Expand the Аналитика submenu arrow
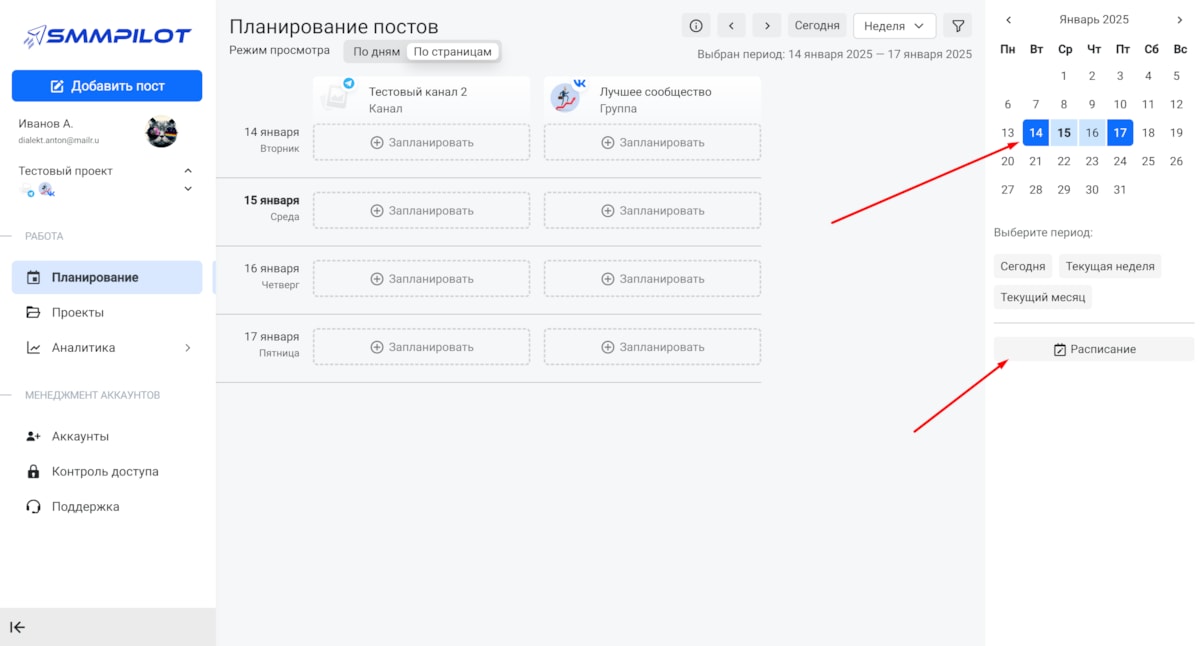This screenshot has width=1200, height=646. point(188,348)
